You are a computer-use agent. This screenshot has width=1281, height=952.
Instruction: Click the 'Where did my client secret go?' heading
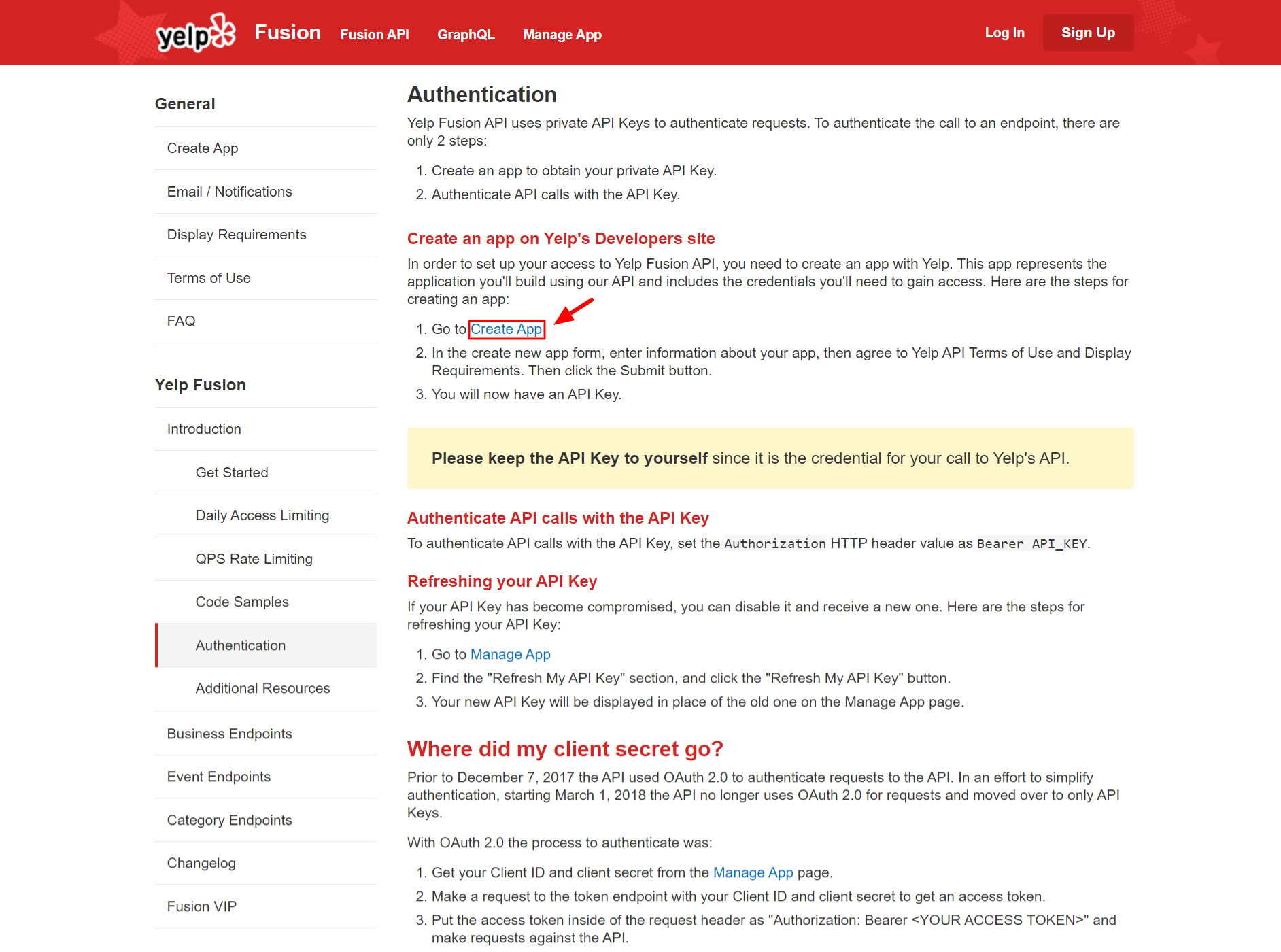[565, 749]
